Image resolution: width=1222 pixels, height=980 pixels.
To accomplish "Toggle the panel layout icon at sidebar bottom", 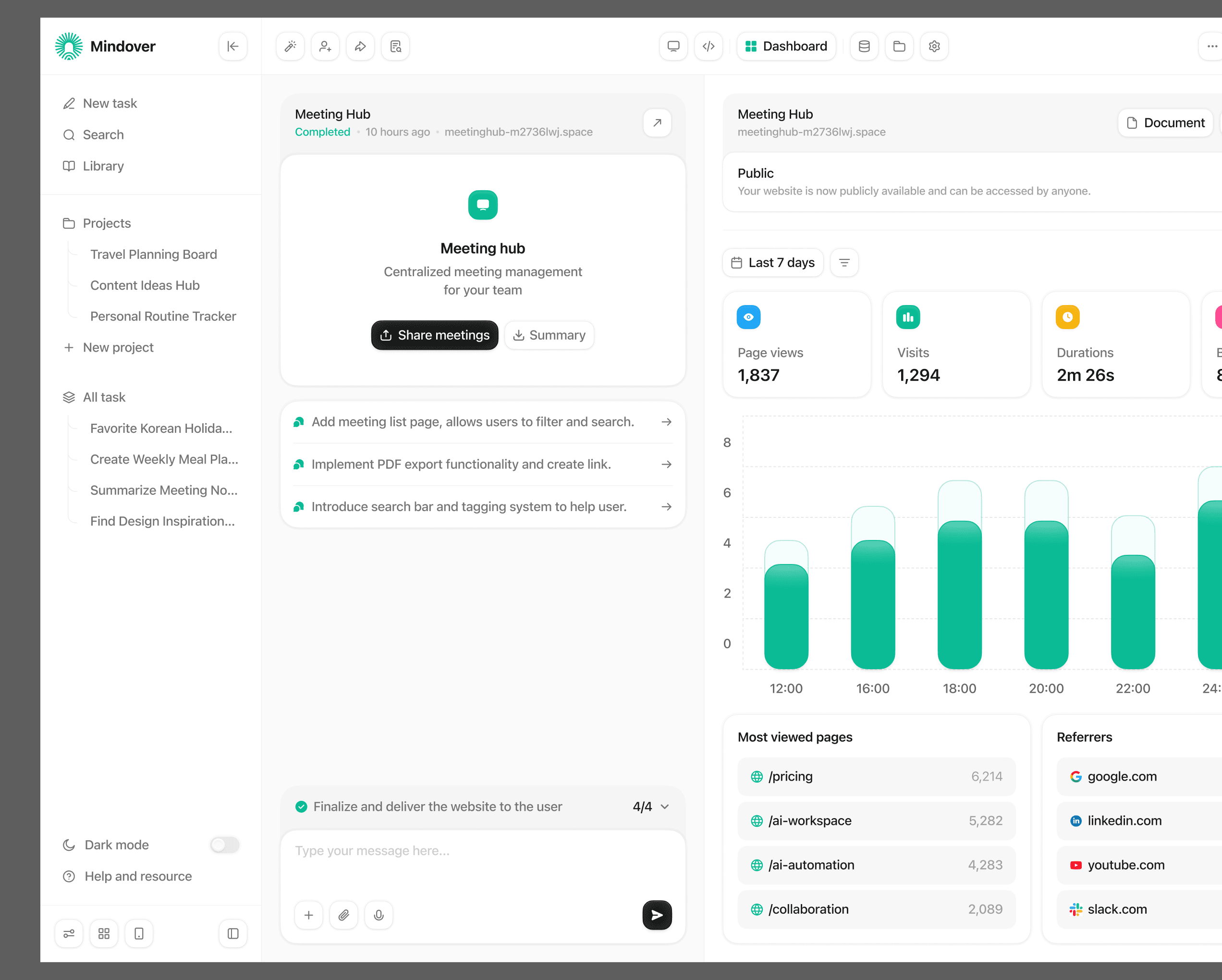I will (233, 933).
